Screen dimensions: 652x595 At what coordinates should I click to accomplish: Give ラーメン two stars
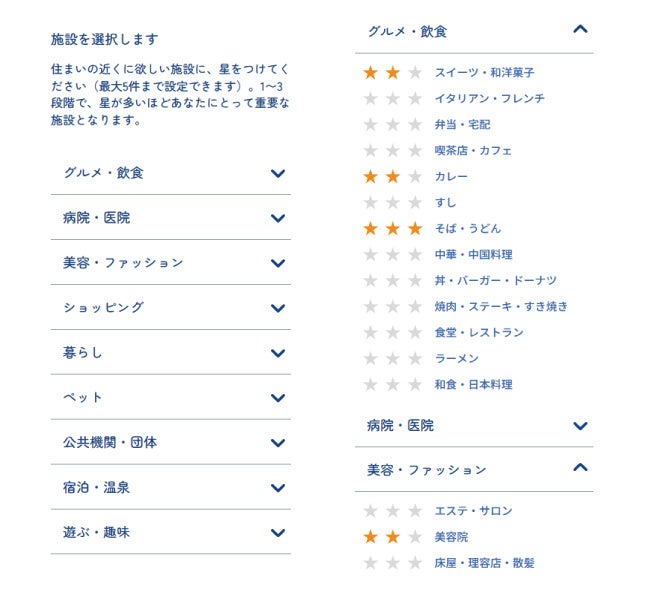393,359
